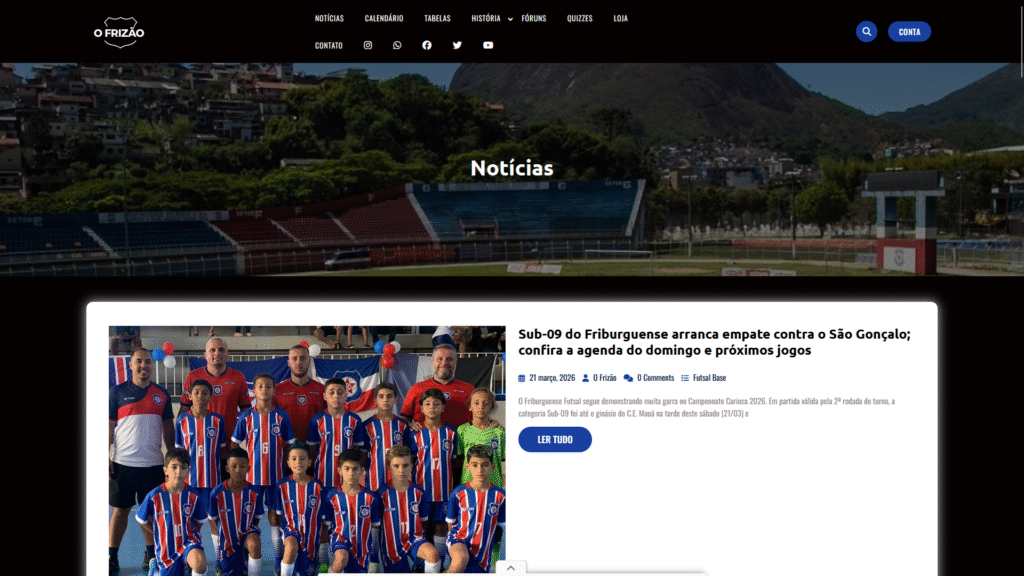This screenshot has width=1024, height=576.
Task: Go home via O Frizão logo
Action: 119,32
